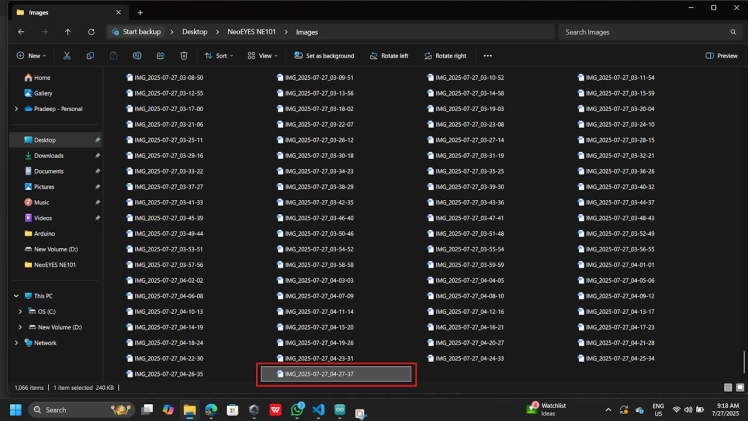Collapse the This PC tree node
Screen dimensions: 748x421
point(15,296)
